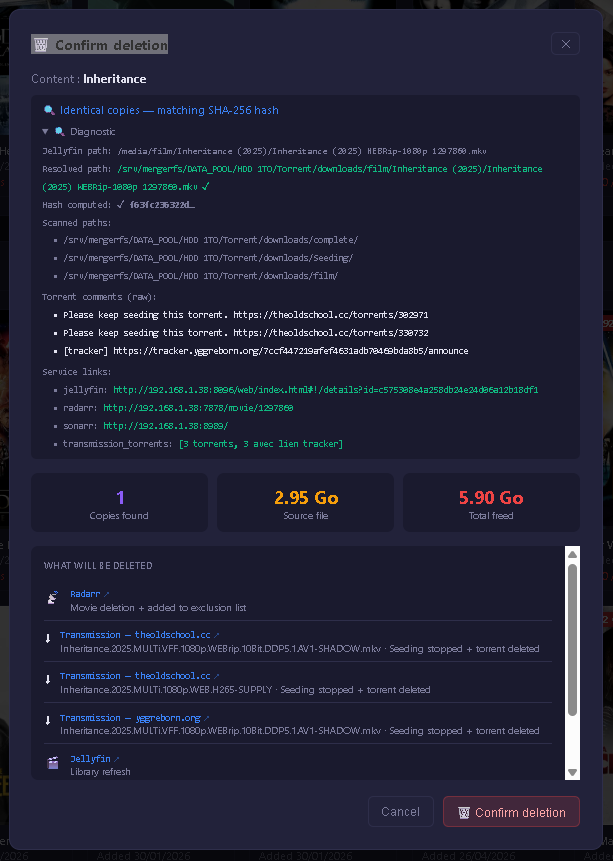Click download arrow icon beside H265-SUPPLY torrent
Screen dimensions: 613x861
click(48, 679)
